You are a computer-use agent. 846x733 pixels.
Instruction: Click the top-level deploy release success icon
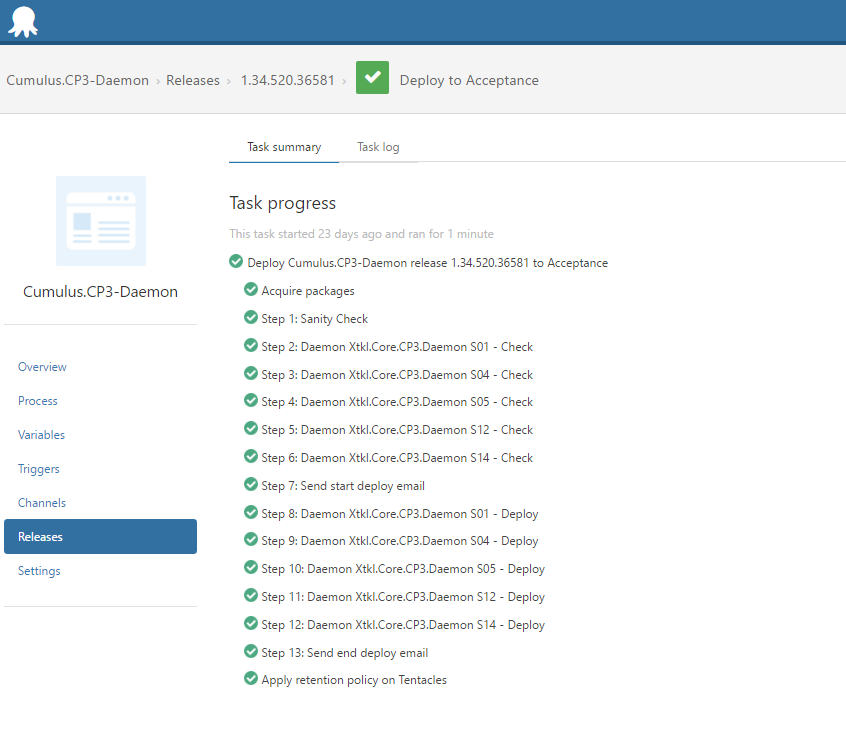[236, 262]
